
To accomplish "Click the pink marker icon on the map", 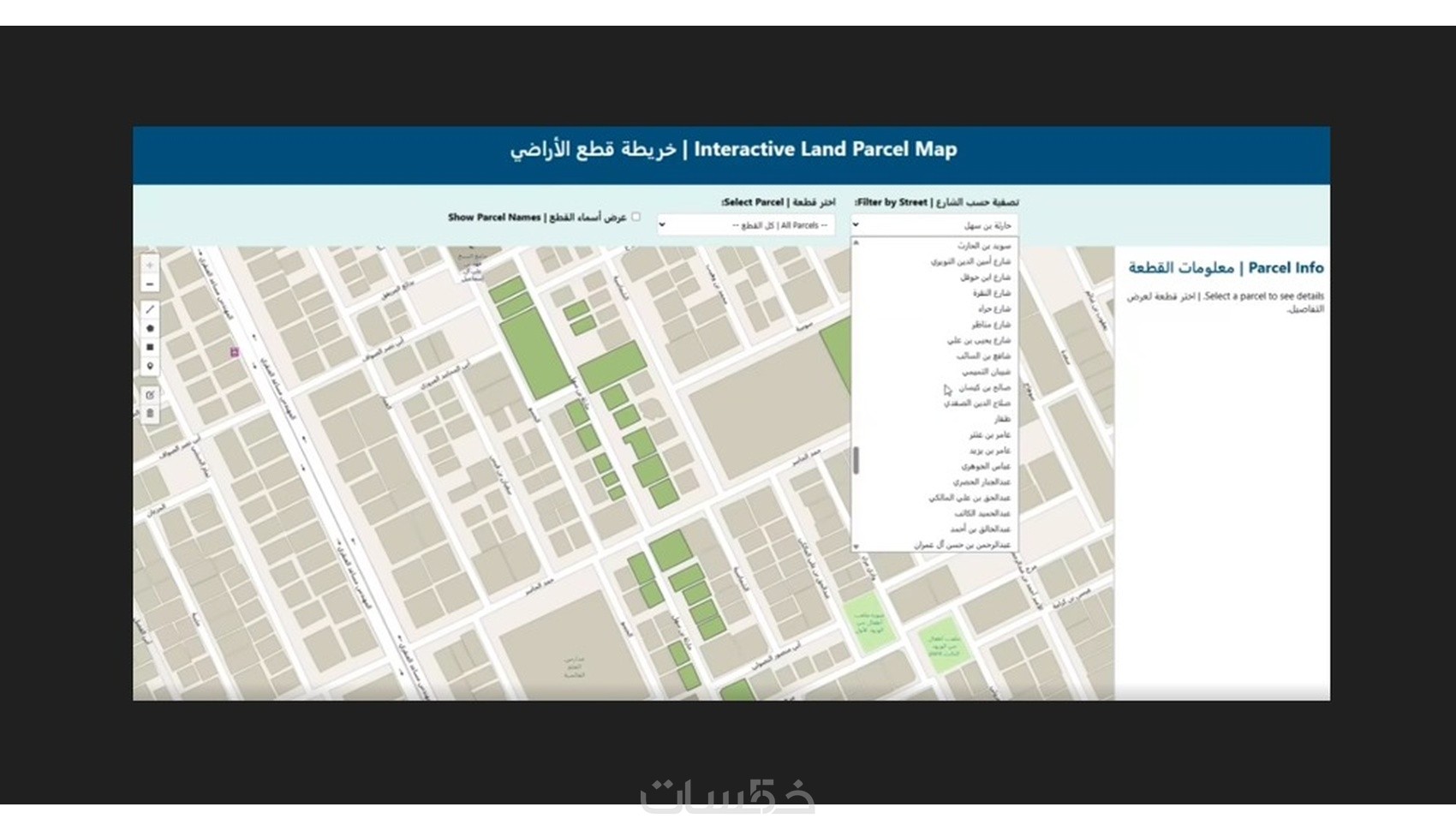I will pos(234,352).
